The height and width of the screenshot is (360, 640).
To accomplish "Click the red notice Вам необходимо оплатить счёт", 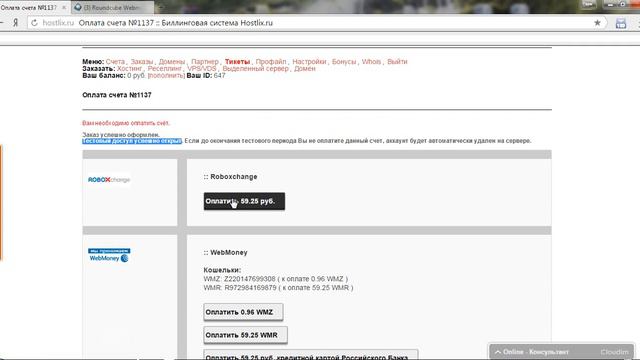I will point(126,123).
